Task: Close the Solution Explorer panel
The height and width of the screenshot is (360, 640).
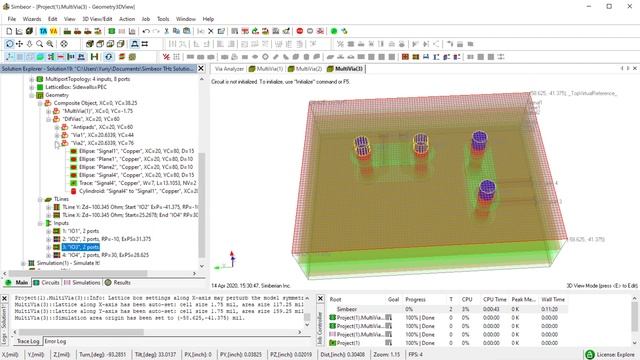Action: tap(201, 69)
